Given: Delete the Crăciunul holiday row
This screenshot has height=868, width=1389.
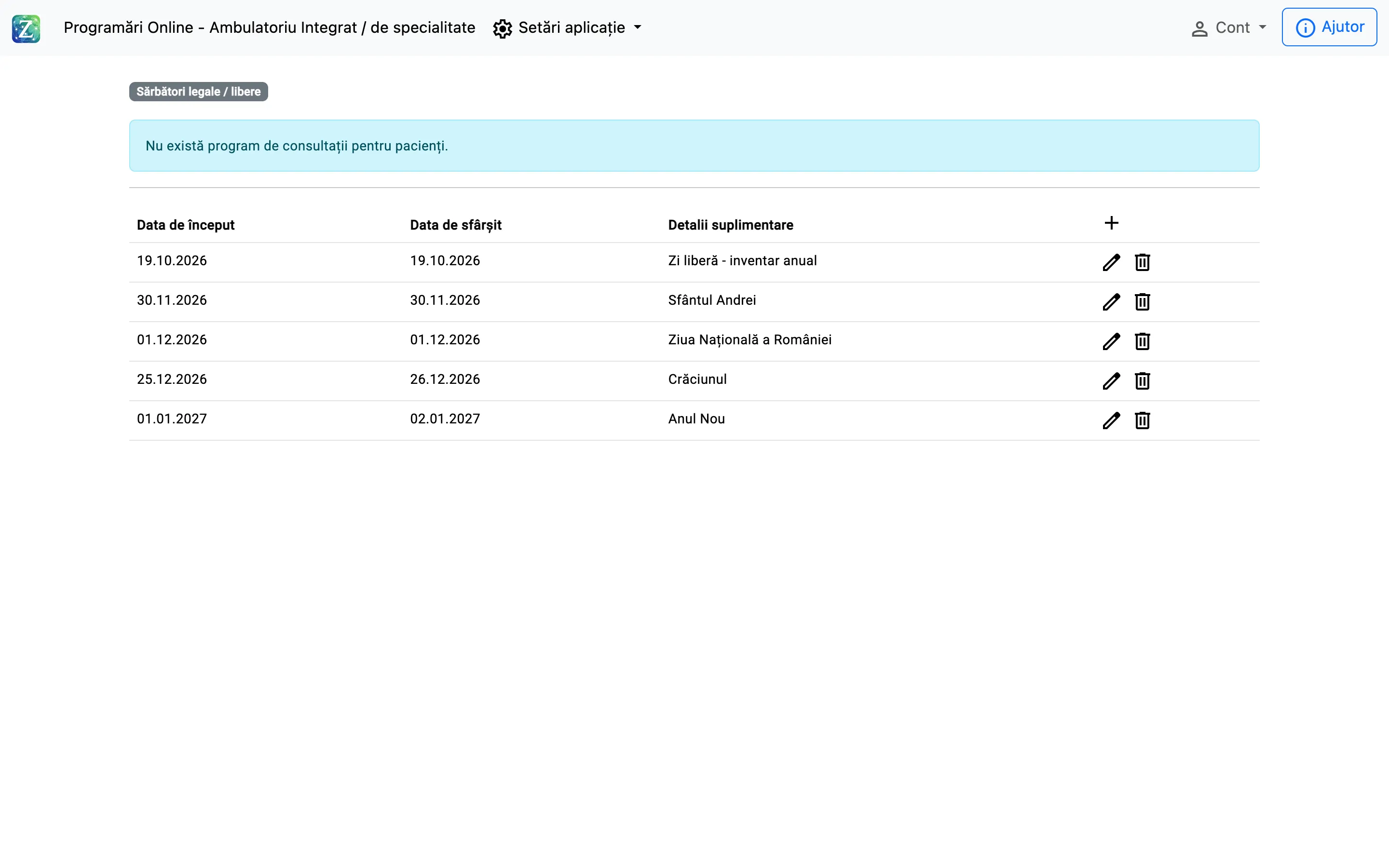Looking at the screenshot, I should click(x=1142, y=381).
